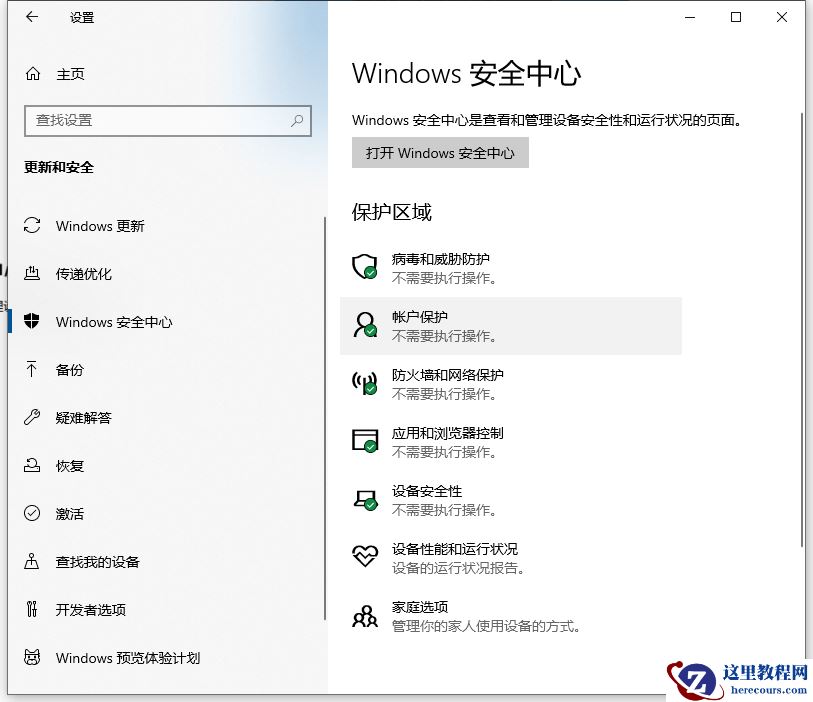
Task: 点击查找设置搜索框
Action: click(x=167, y=120)
